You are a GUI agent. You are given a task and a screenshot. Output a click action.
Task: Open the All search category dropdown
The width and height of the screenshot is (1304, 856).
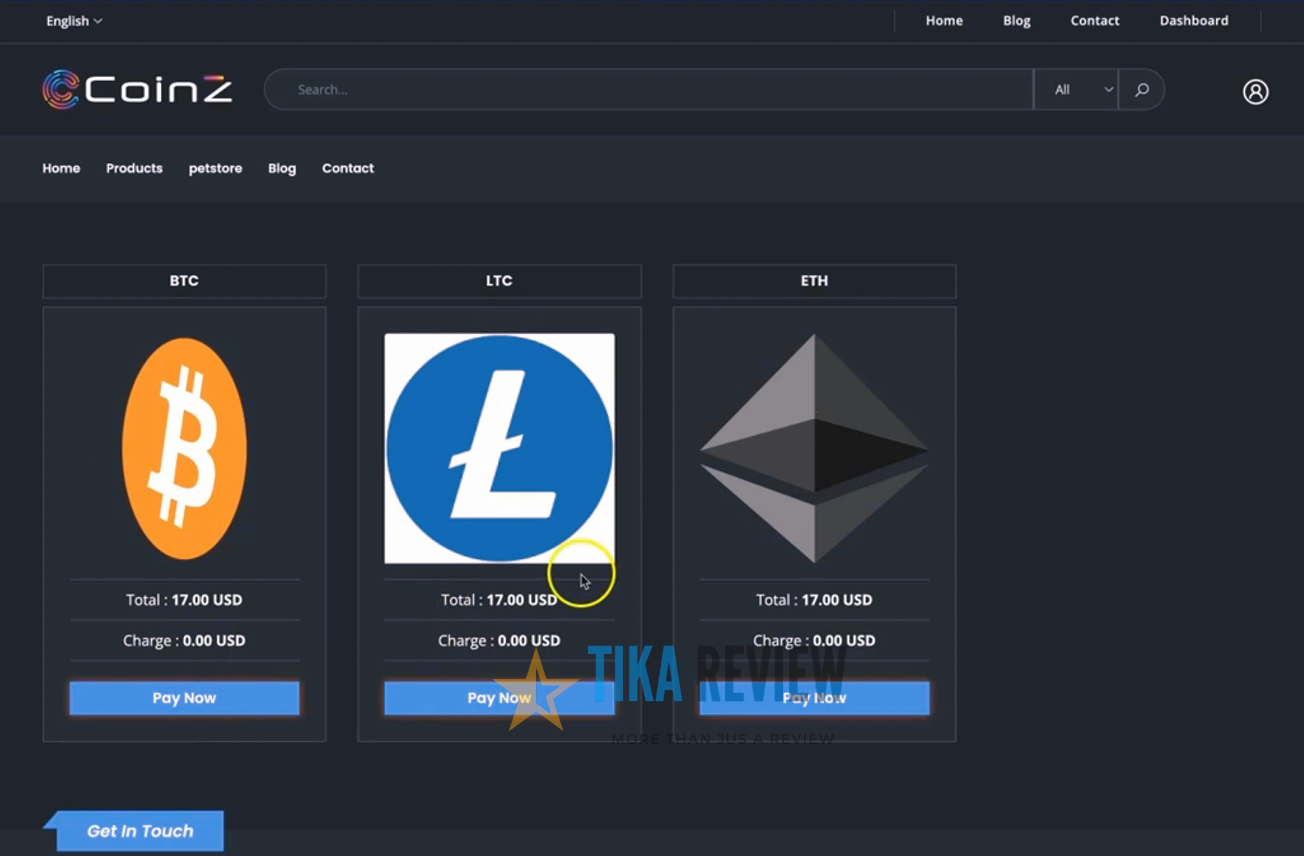[x=1076, y=89]
